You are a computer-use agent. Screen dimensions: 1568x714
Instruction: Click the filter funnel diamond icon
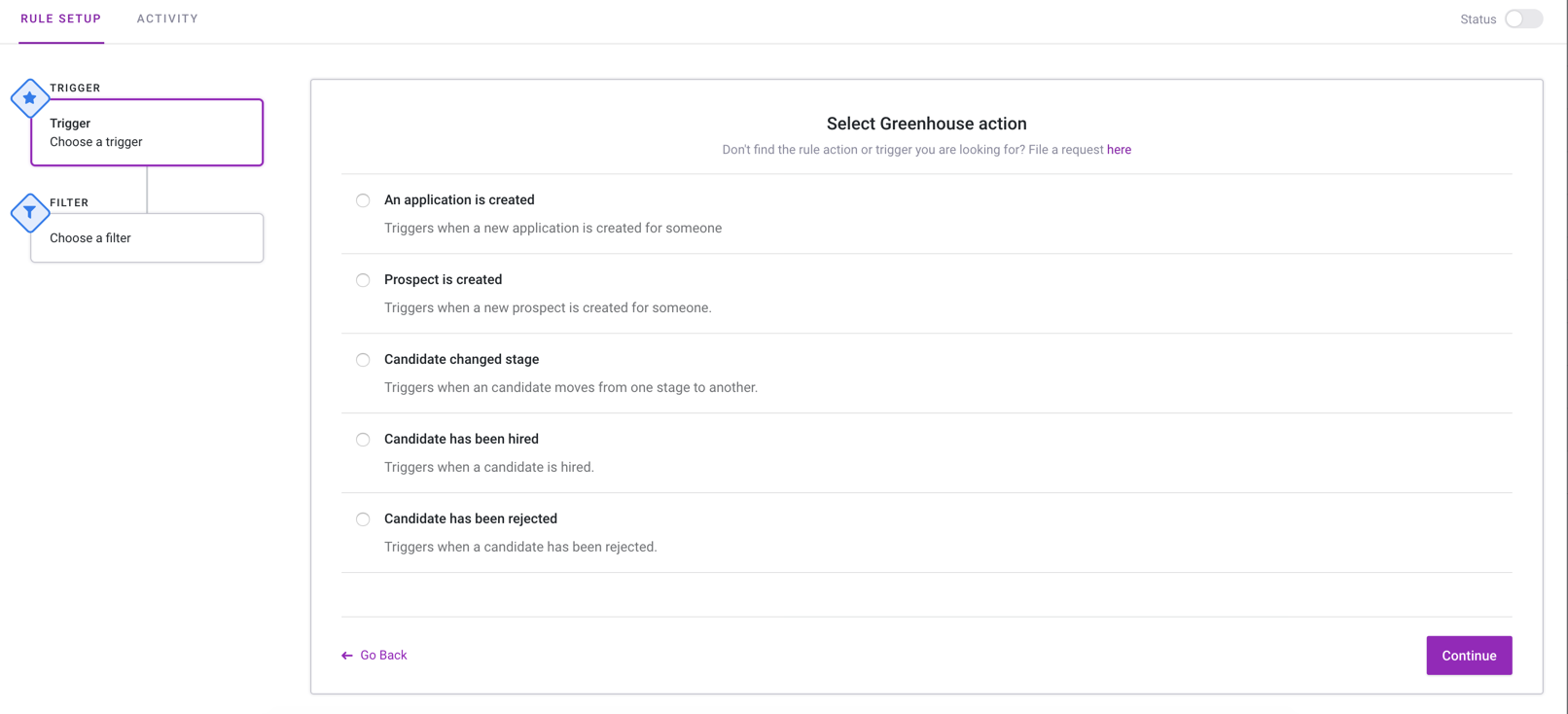coord(30,212)
